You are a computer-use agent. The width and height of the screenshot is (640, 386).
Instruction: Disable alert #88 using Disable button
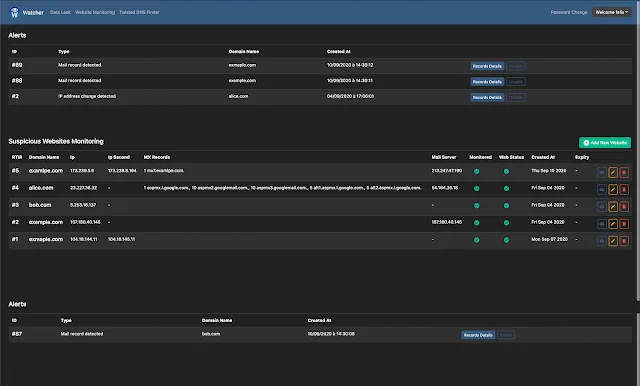[x=516, y=82]
